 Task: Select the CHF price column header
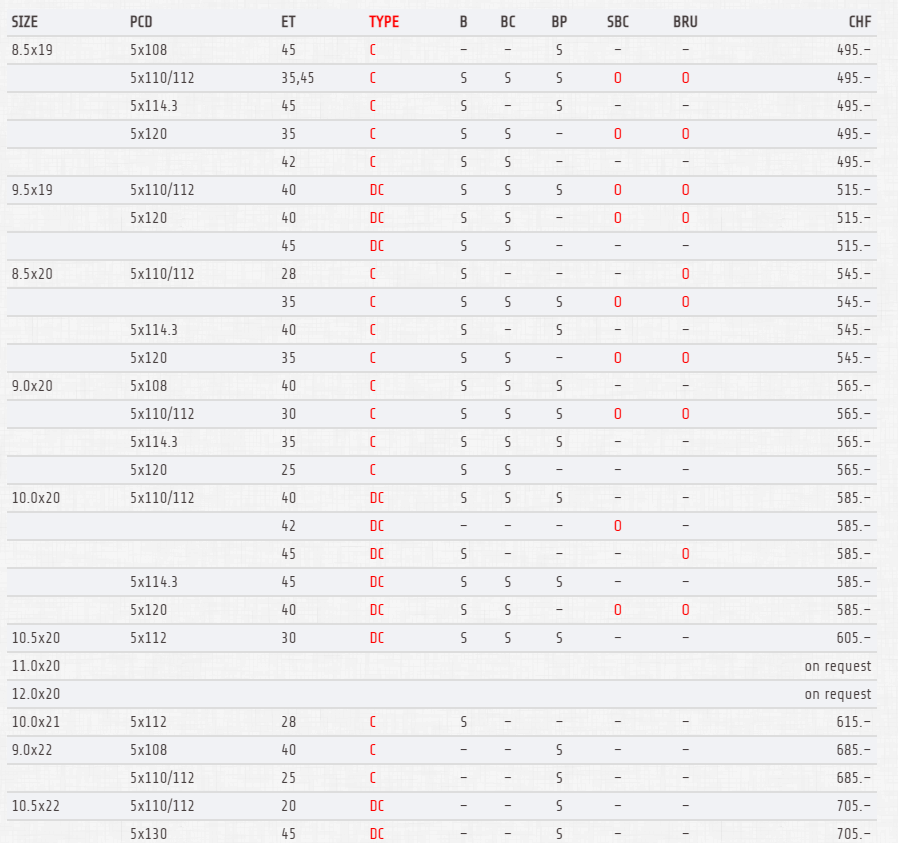click(x=859, y=22)
